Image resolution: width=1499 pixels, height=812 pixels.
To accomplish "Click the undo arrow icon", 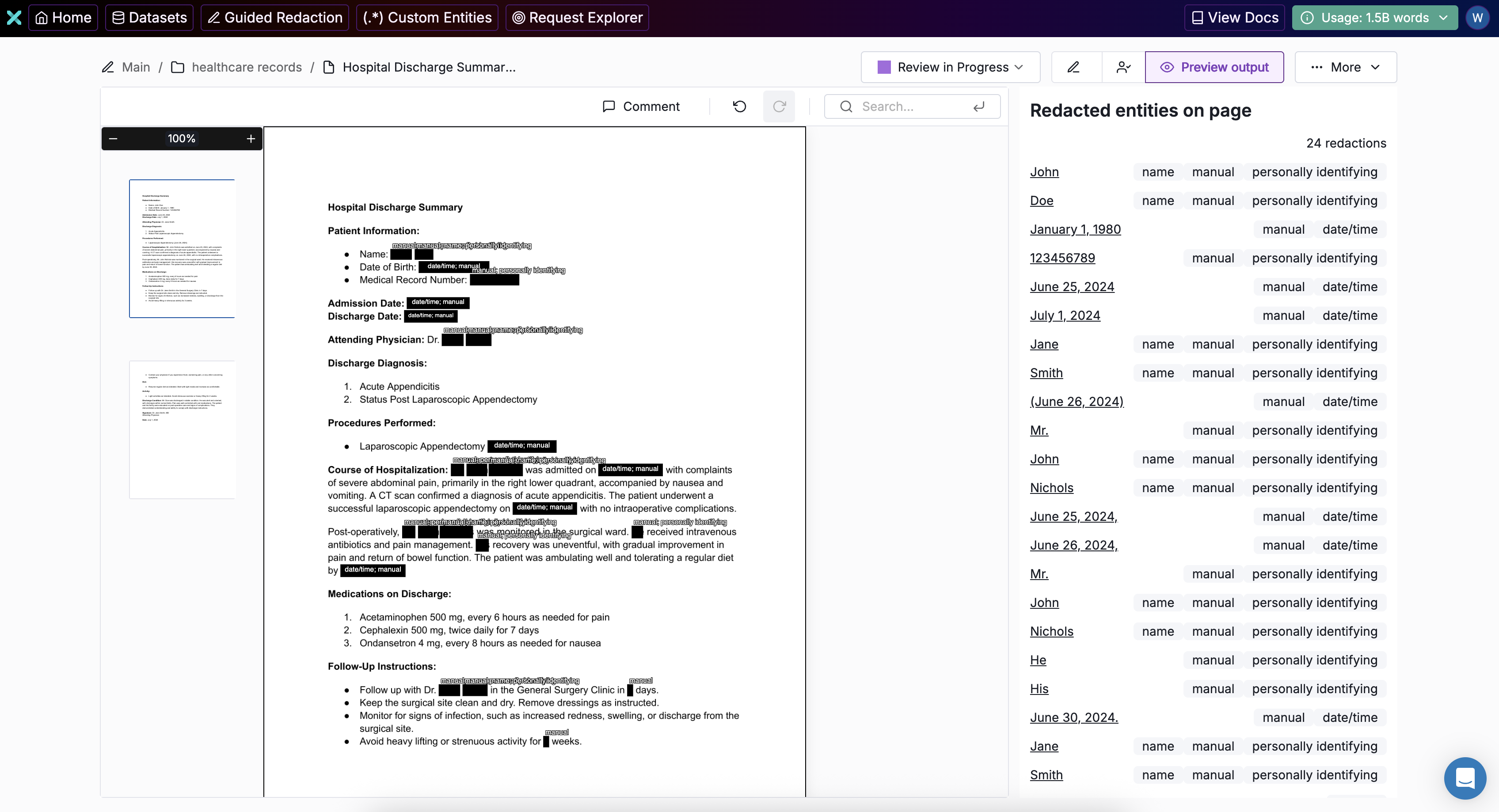I will [x=740, y=106].
